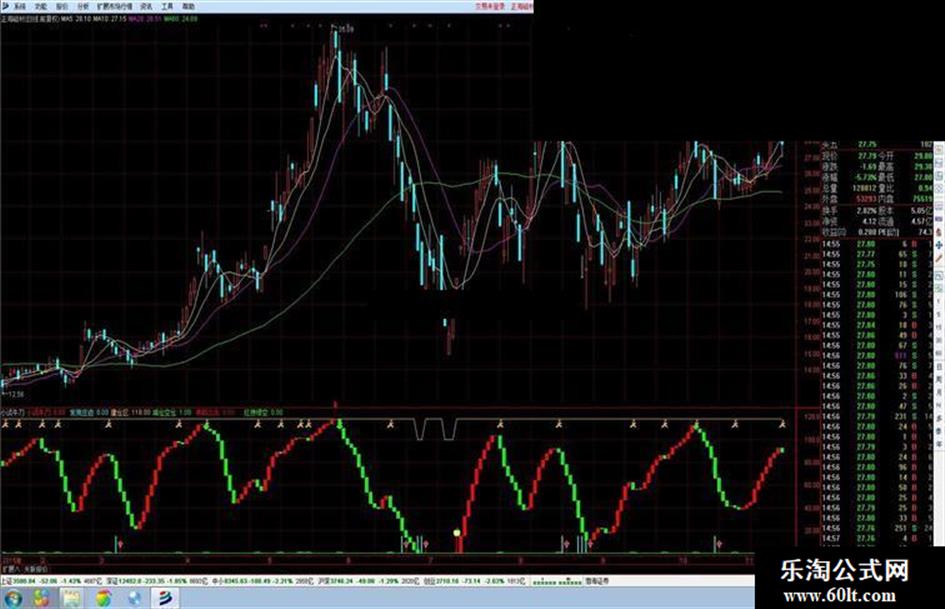Open the 功能 menu
The image size is (945, 609).
tap(41, 7)
